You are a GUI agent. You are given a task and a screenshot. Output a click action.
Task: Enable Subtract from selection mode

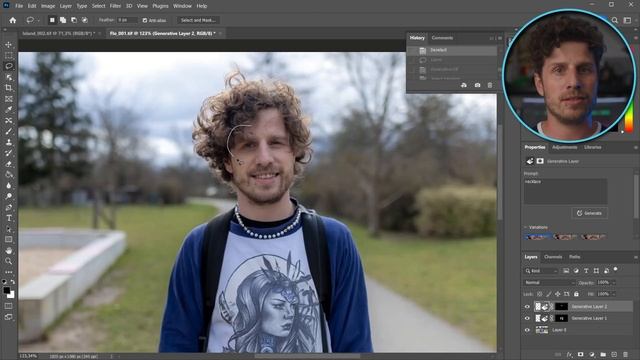coord(74,20)
